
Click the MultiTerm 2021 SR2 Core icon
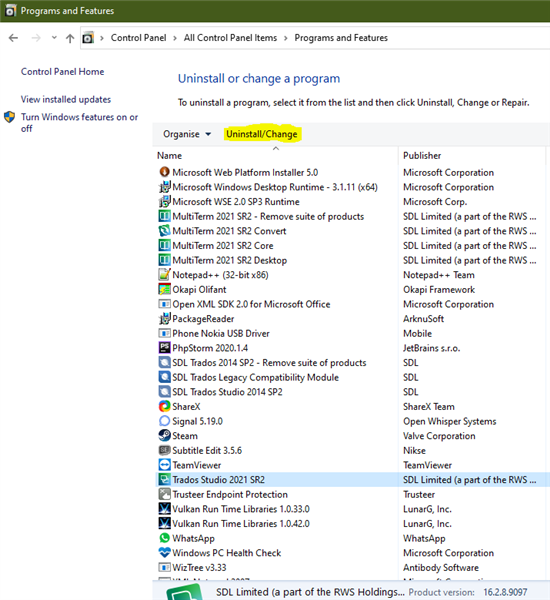tap(164, 245)
